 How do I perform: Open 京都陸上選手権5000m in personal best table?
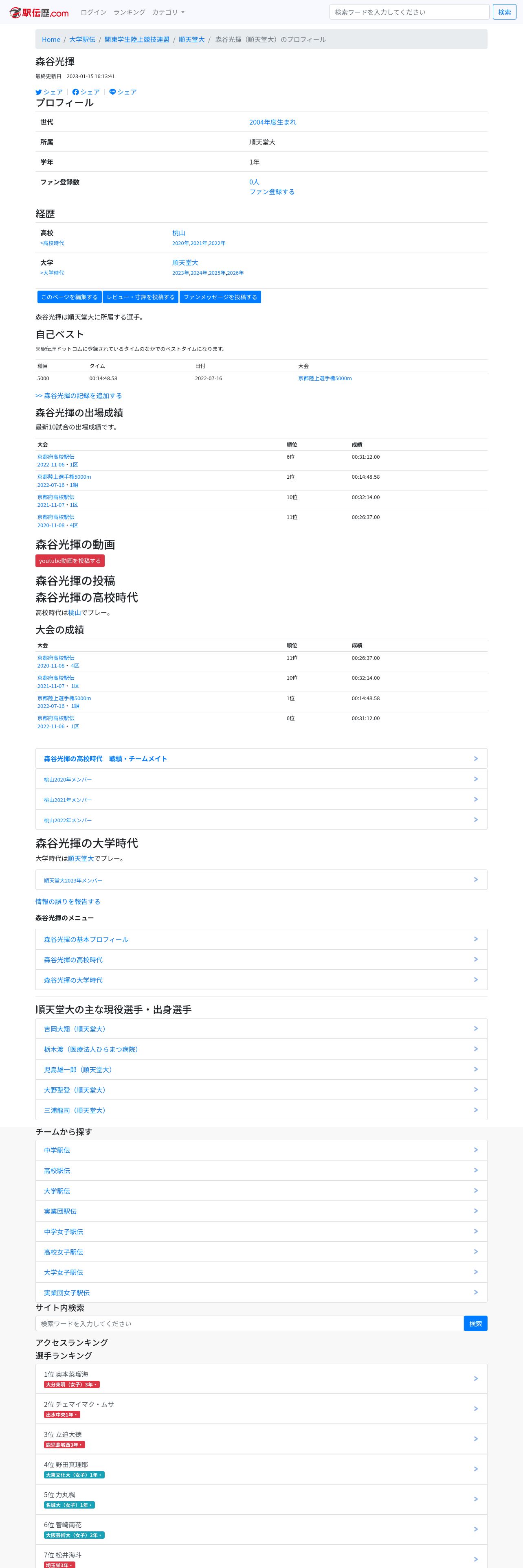tap(325, 379)
